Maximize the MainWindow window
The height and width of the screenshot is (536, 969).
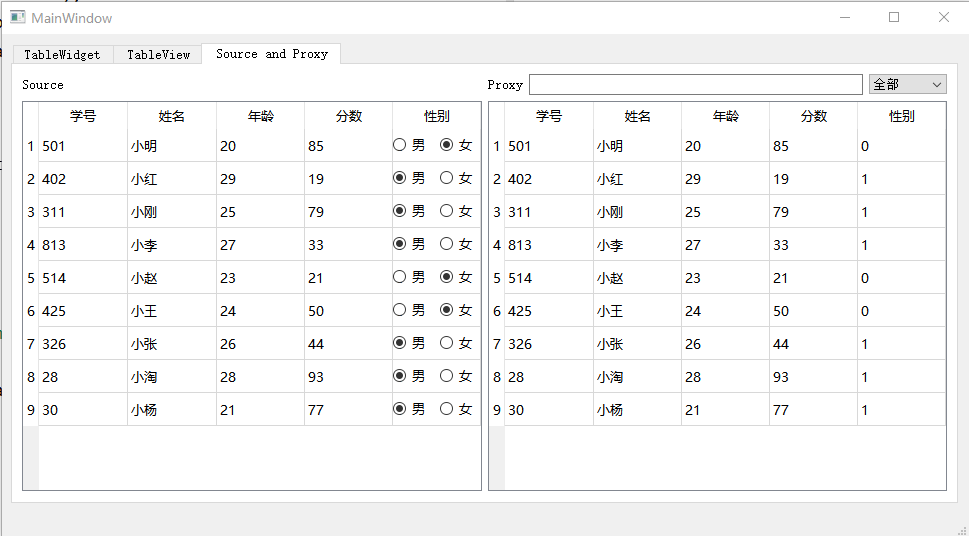point(894,17)
